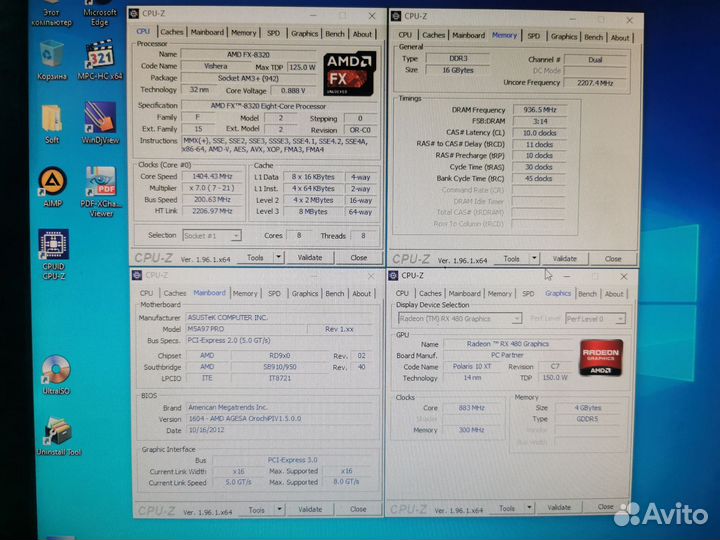720x540 pixels.
Task: Open Tools dropdown arrow in Graphics window
Action: coord(529,508)
